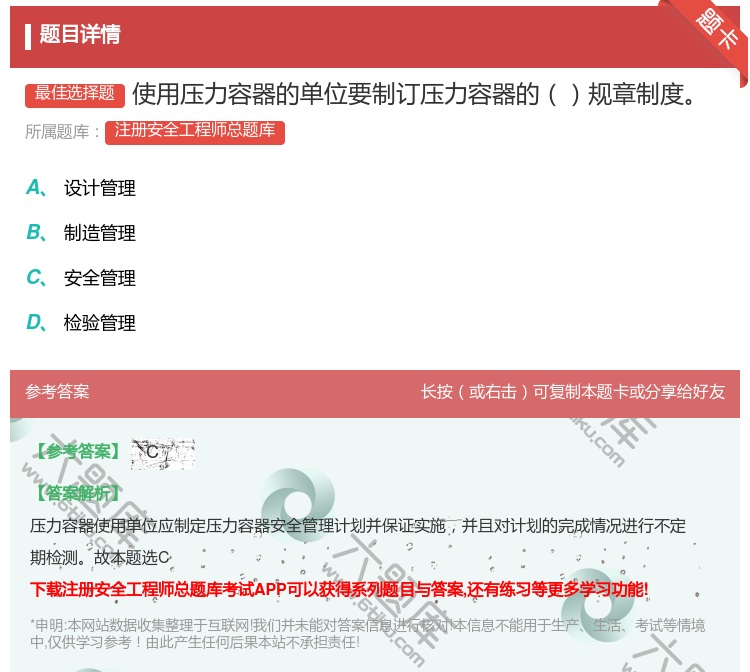Select option B 制造管理
750x672 pixels.
click(81, 233)
